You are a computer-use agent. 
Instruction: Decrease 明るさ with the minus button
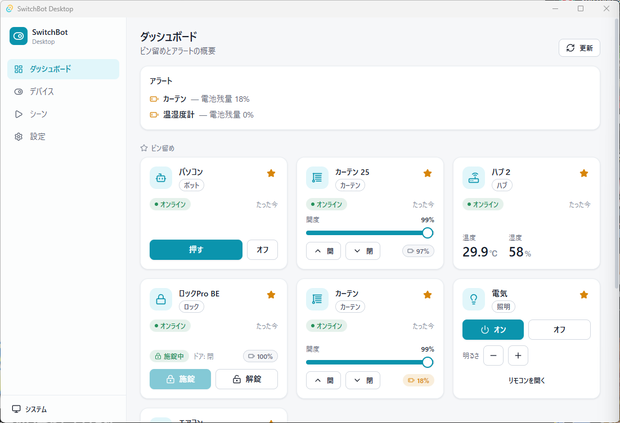pos(493,356)
